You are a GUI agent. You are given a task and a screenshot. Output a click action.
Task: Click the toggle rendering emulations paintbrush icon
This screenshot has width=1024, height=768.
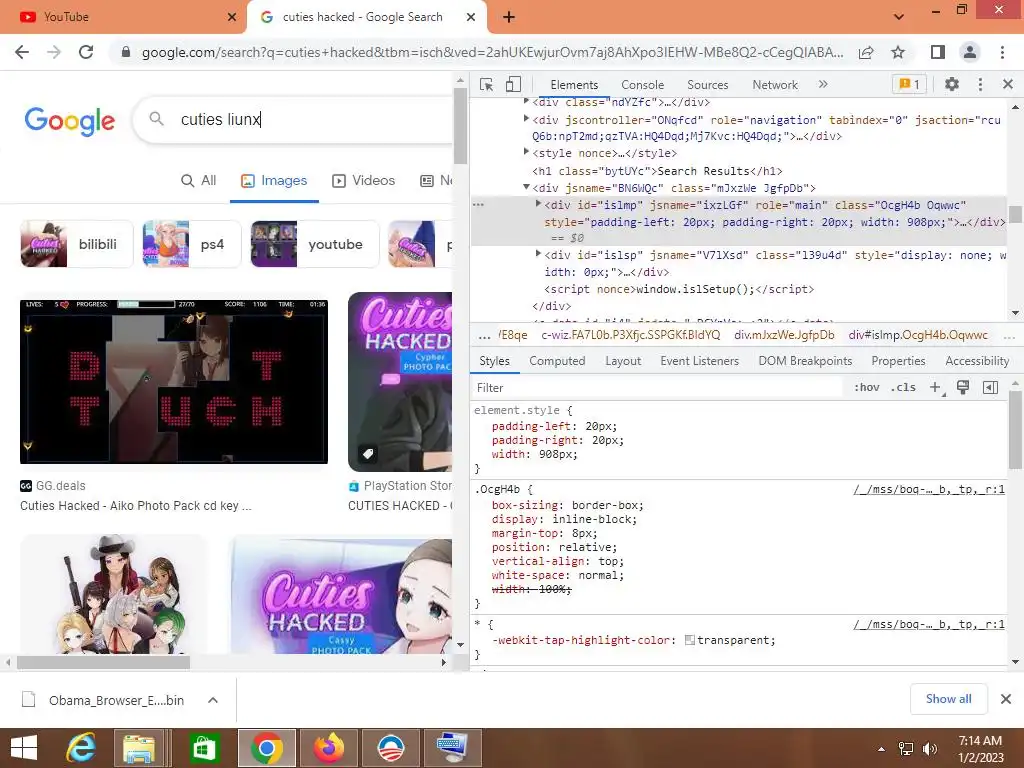(963, 387)
